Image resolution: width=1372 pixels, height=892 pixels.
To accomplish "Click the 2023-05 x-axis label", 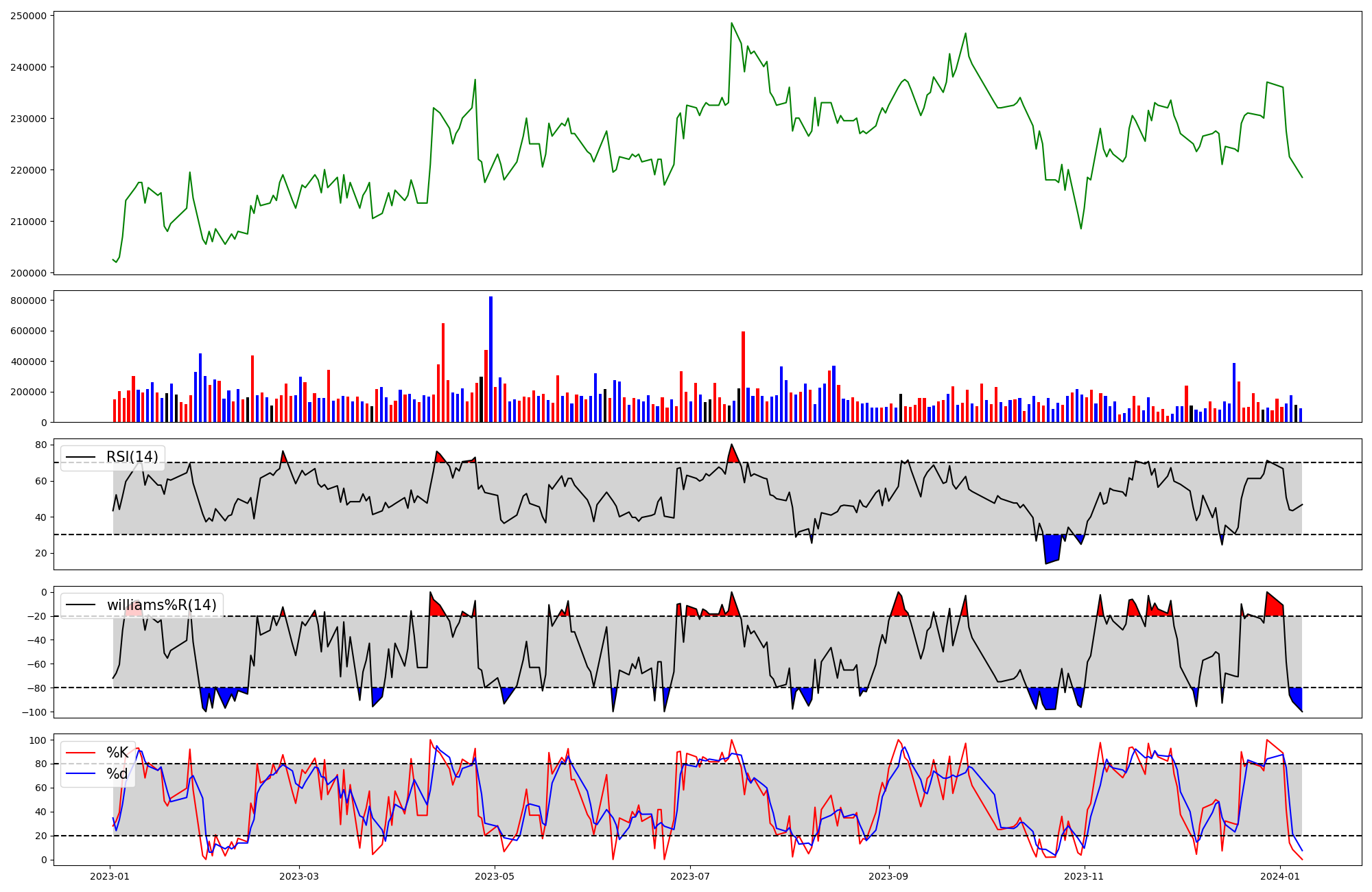I will [x=495, y=876].
